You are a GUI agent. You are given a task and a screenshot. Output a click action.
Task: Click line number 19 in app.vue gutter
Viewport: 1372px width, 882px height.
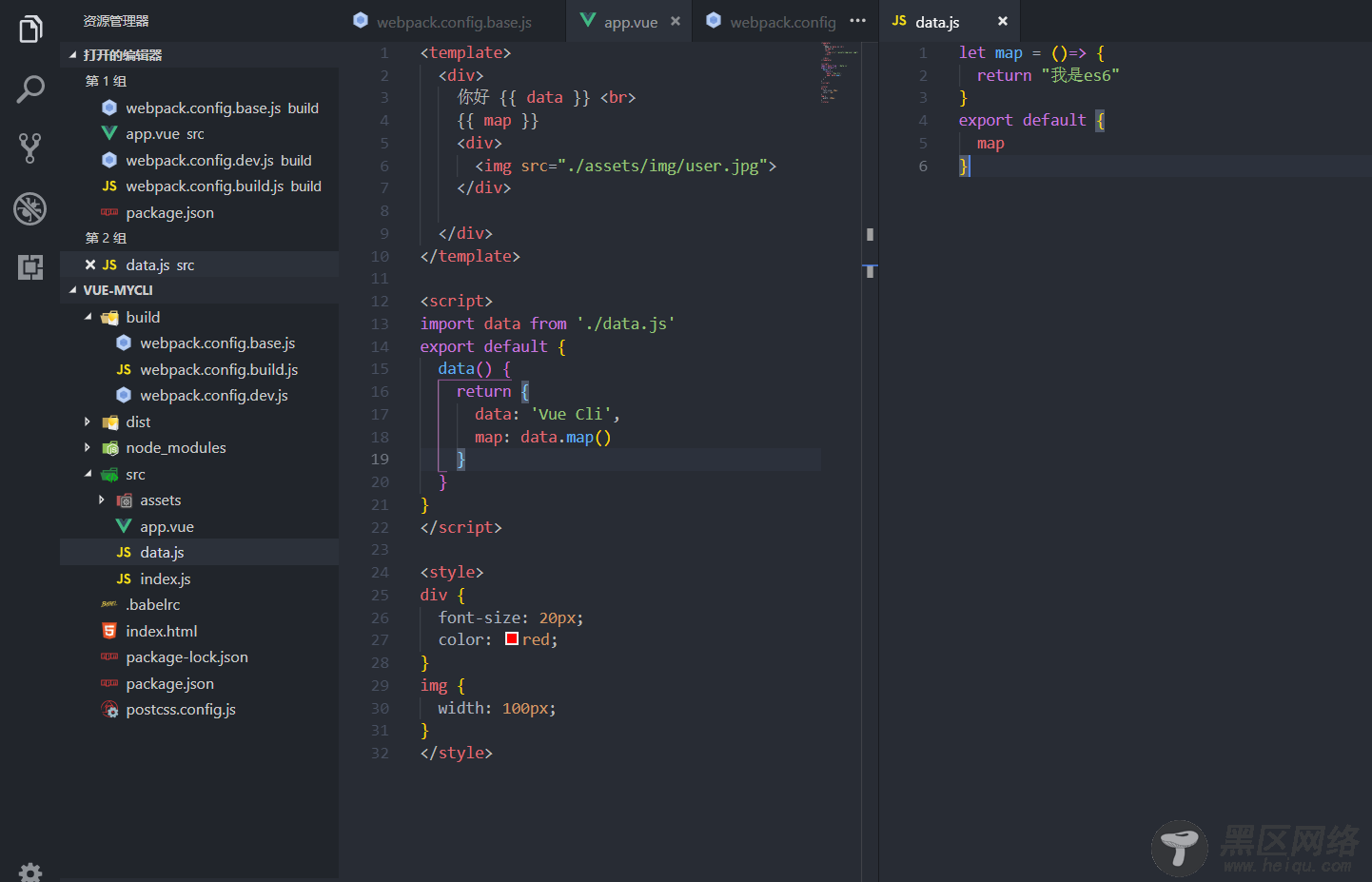[380, 459]
